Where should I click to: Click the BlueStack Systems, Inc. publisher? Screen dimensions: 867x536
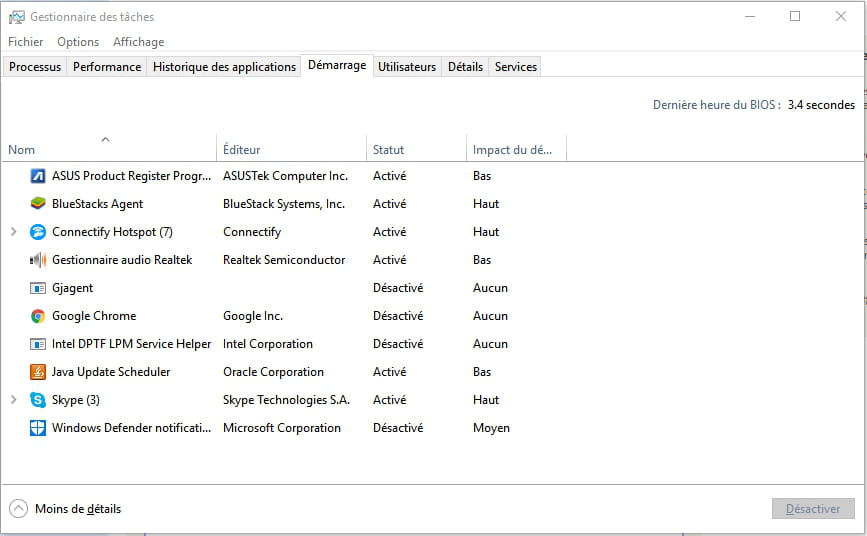284,204
